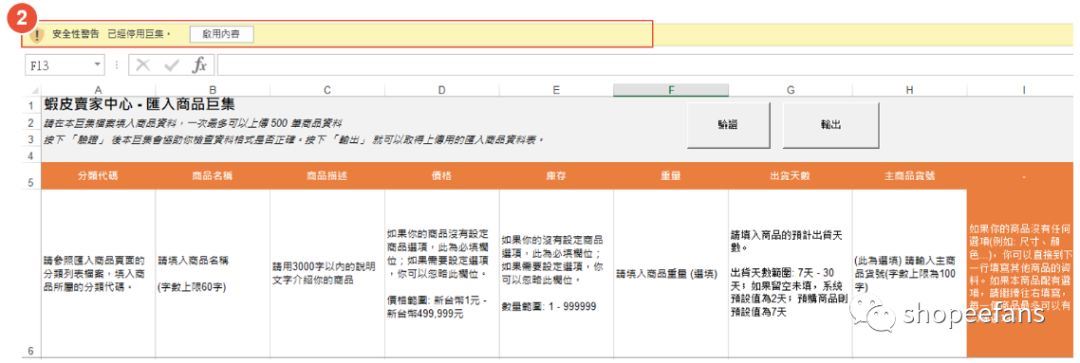
Task: Click the 商品名稱 header cell
Action: tap(213, 176)
